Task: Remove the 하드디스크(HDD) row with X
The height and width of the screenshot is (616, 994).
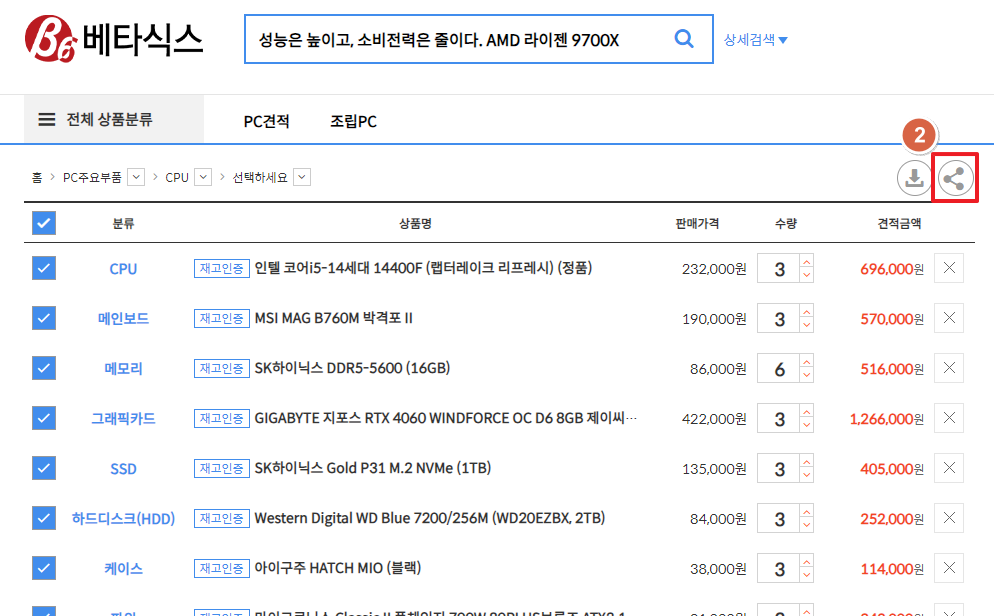Action: coord(949,518)
